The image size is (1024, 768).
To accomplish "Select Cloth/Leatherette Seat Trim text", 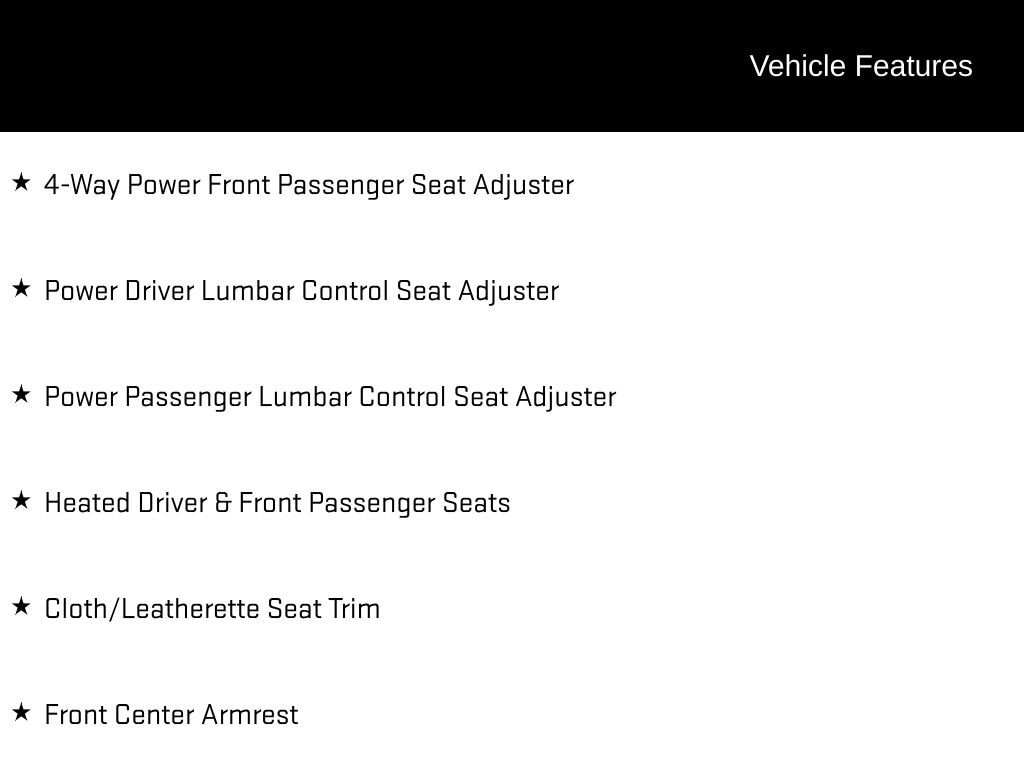I will pos(212,609).
